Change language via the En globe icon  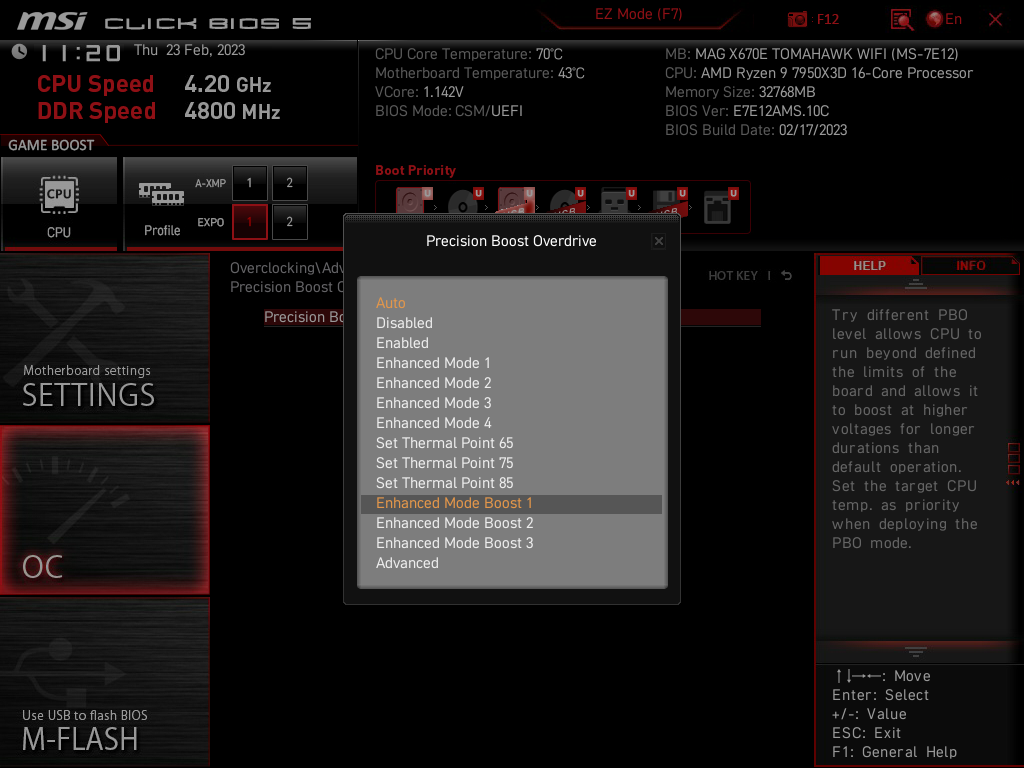[944, 19]
